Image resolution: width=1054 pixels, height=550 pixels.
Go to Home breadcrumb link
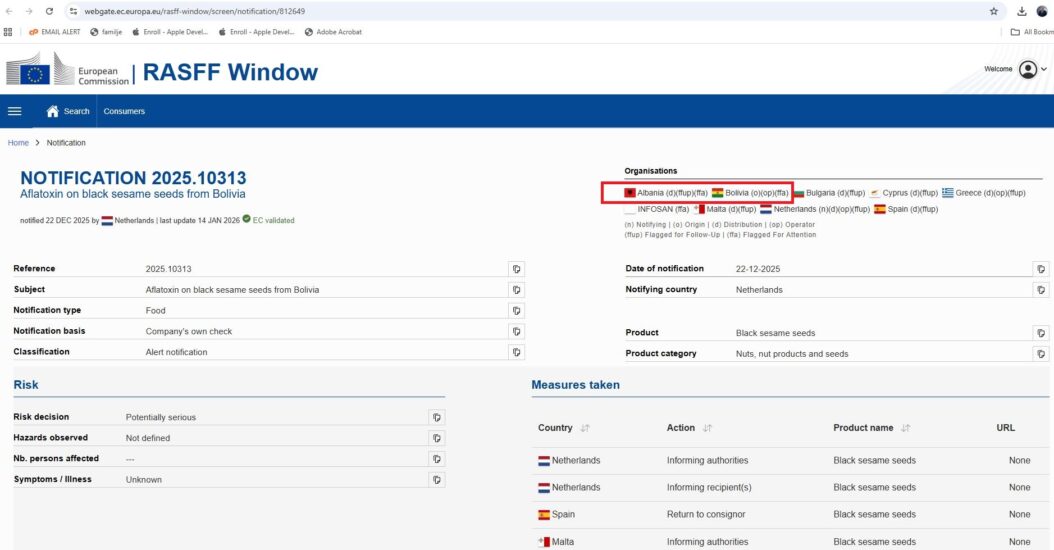click(x=18, y=143)
